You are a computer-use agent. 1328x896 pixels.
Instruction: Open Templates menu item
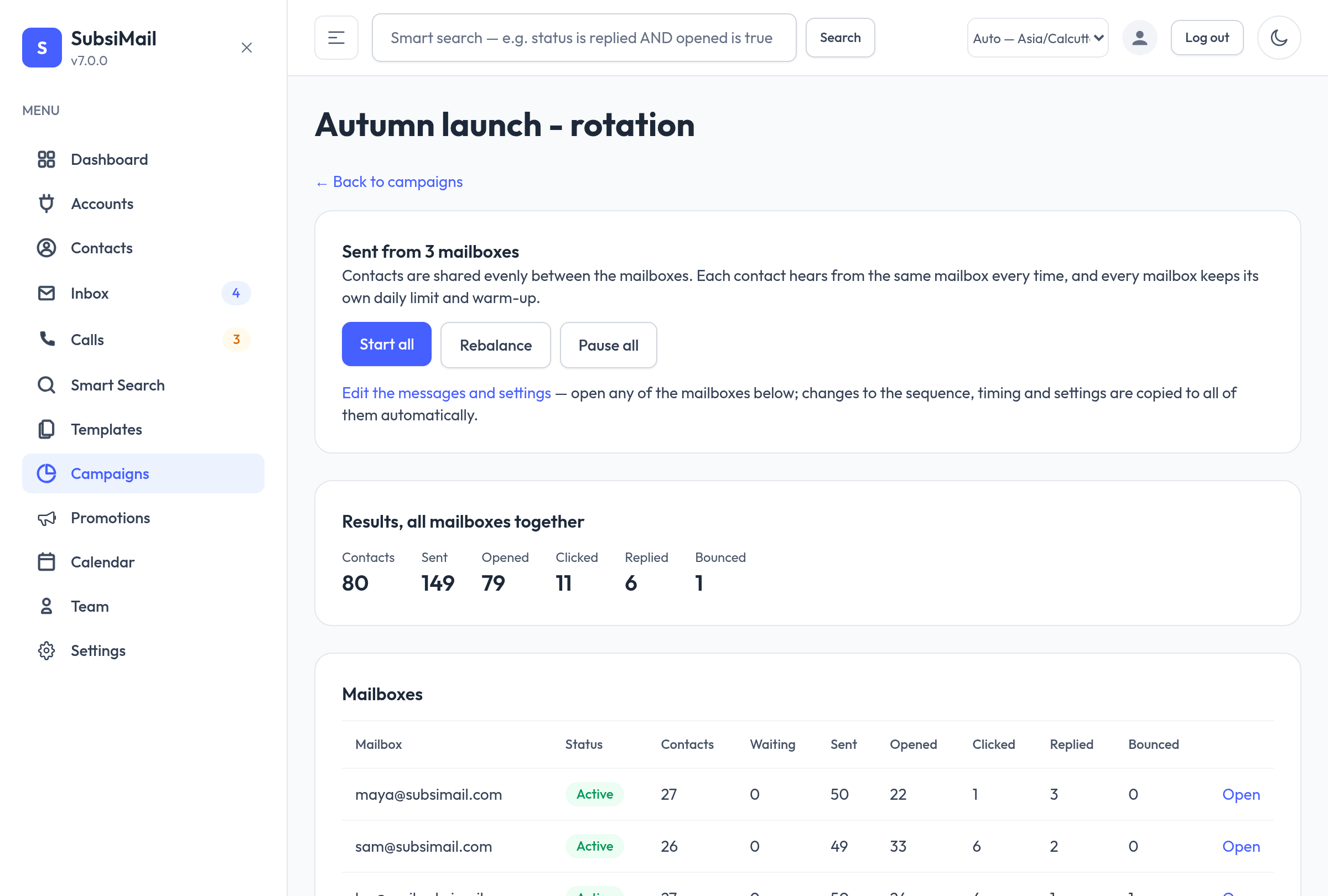(x=143, y=429)
